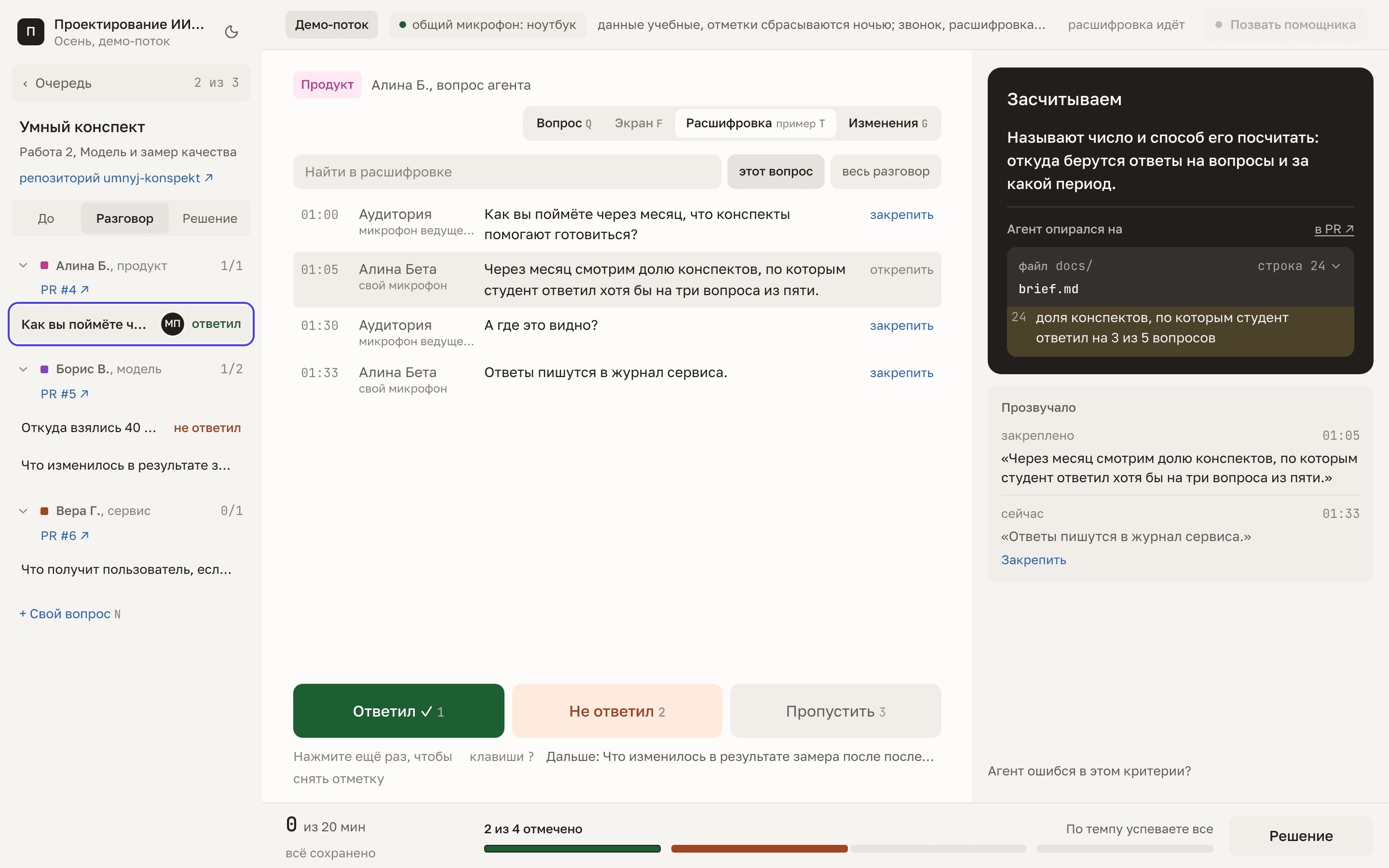Image resolution: width=1389 pixels, height=868 pixels.
Task: Open PR #5 link
Action: coord(64,394)
